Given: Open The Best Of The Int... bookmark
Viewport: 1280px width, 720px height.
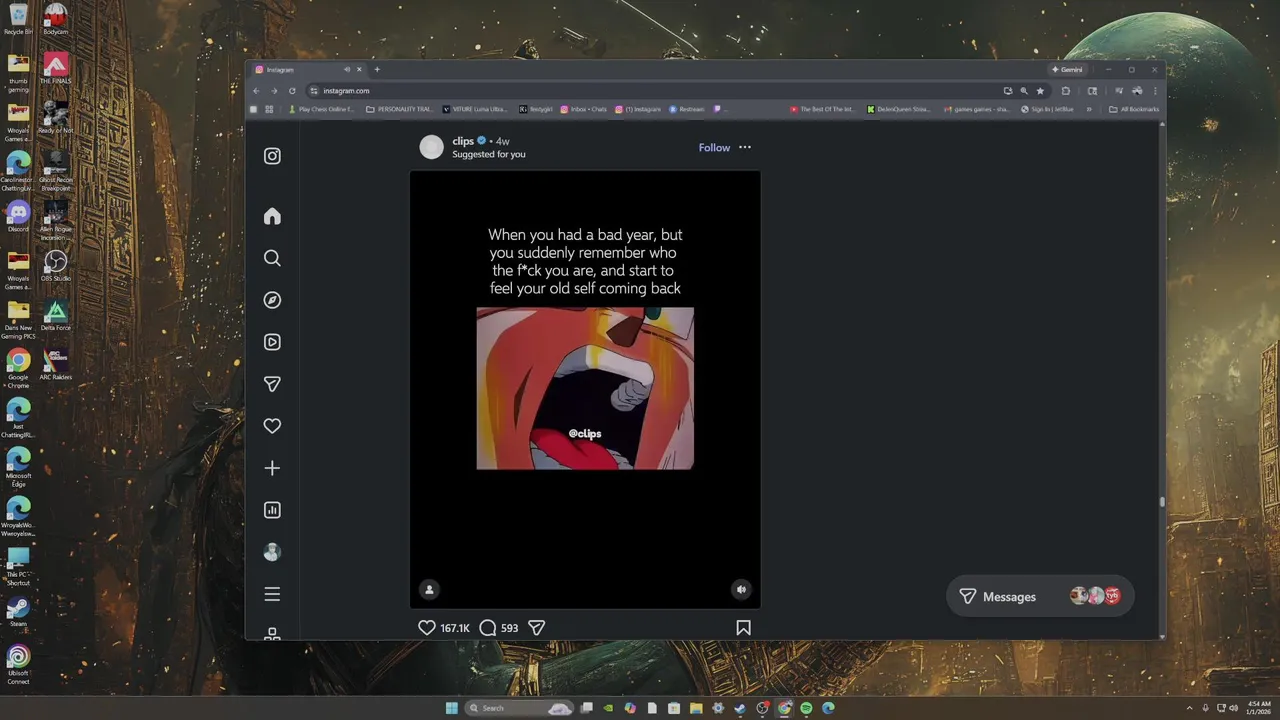Looking at the screenshot, I should [x=822, y=109].
